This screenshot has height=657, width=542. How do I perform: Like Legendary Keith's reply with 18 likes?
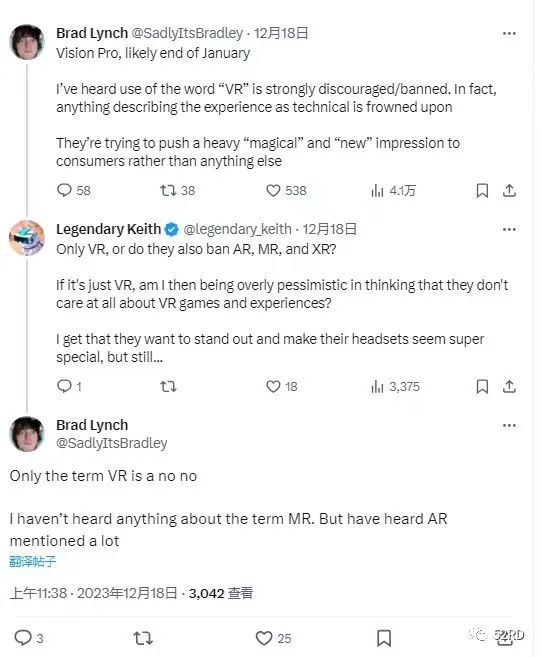(x=273, y=386)
